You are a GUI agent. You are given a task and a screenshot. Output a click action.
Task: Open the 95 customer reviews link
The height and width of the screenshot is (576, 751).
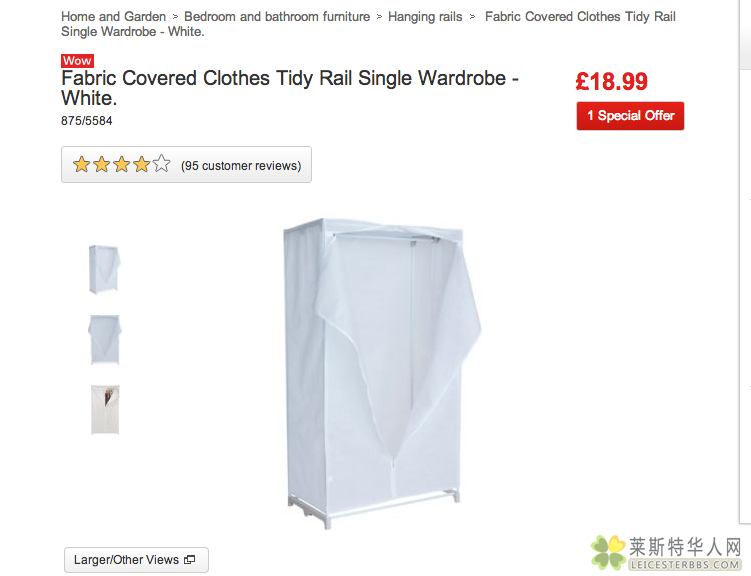241,166
